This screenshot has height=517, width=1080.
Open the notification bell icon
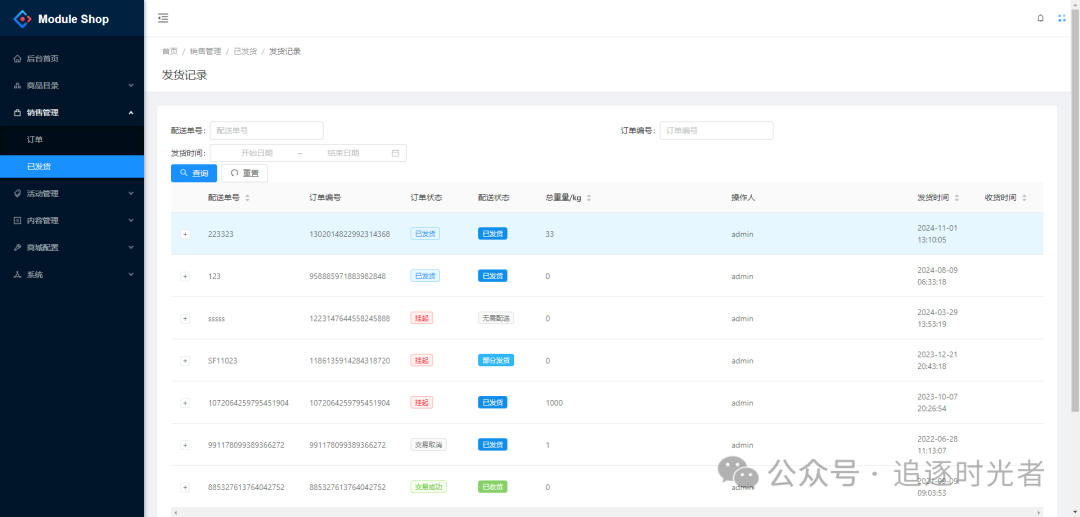pyautogui.click(x=1040, y=18)
